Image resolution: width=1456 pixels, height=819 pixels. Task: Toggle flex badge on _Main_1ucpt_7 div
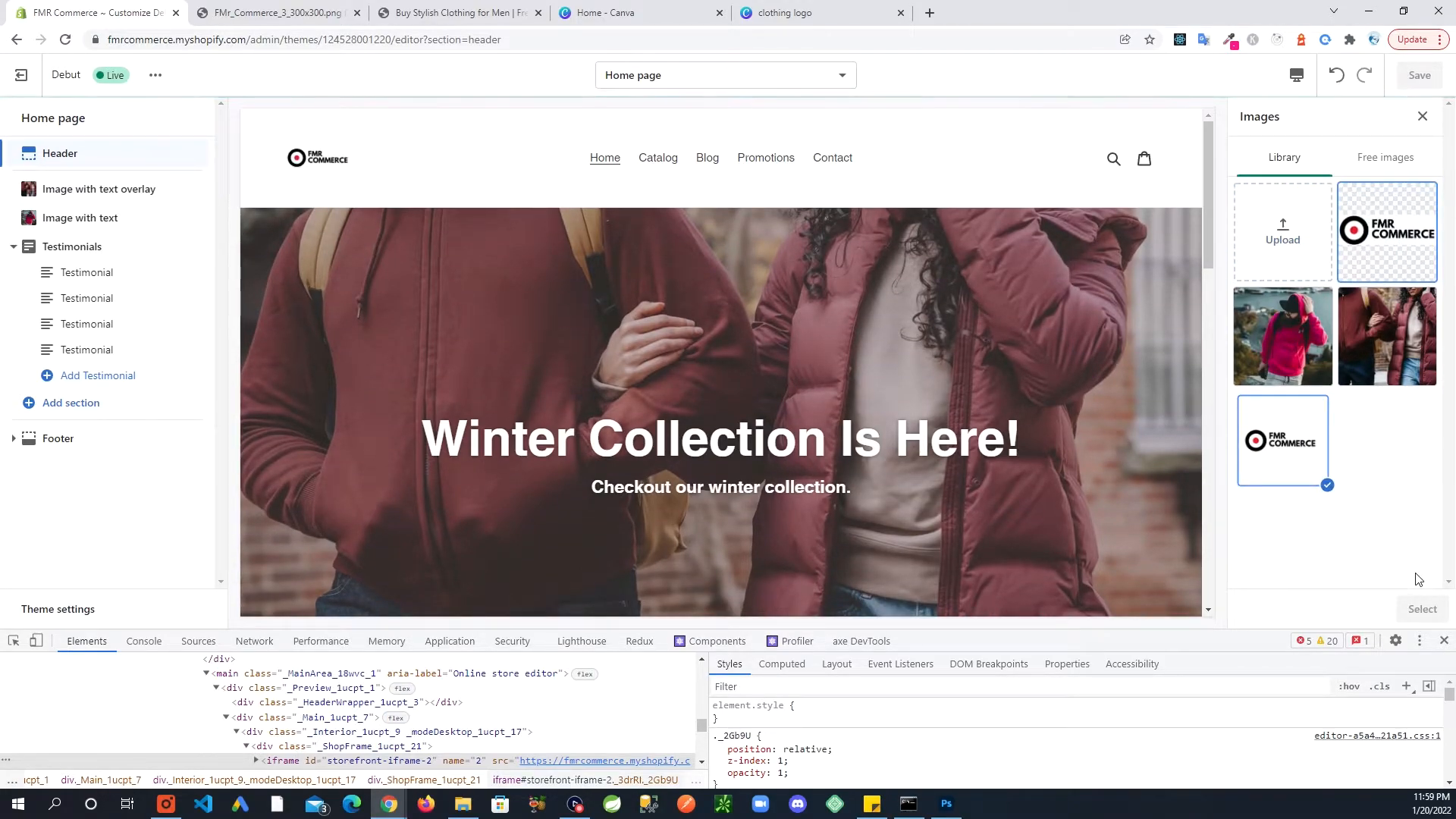396,717
